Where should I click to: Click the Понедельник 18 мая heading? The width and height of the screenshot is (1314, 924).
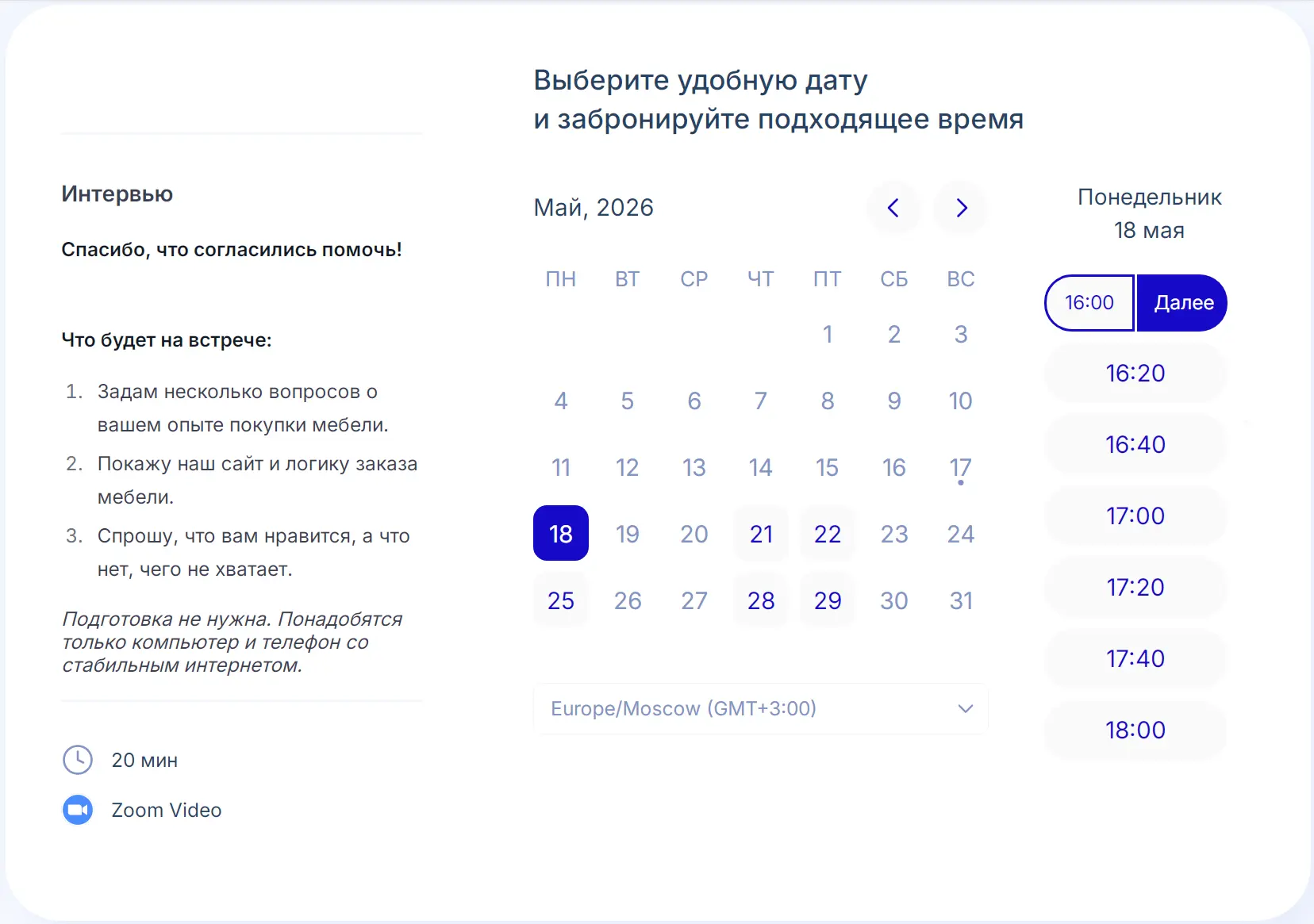pyautogui.click(x=1149, y=213)
